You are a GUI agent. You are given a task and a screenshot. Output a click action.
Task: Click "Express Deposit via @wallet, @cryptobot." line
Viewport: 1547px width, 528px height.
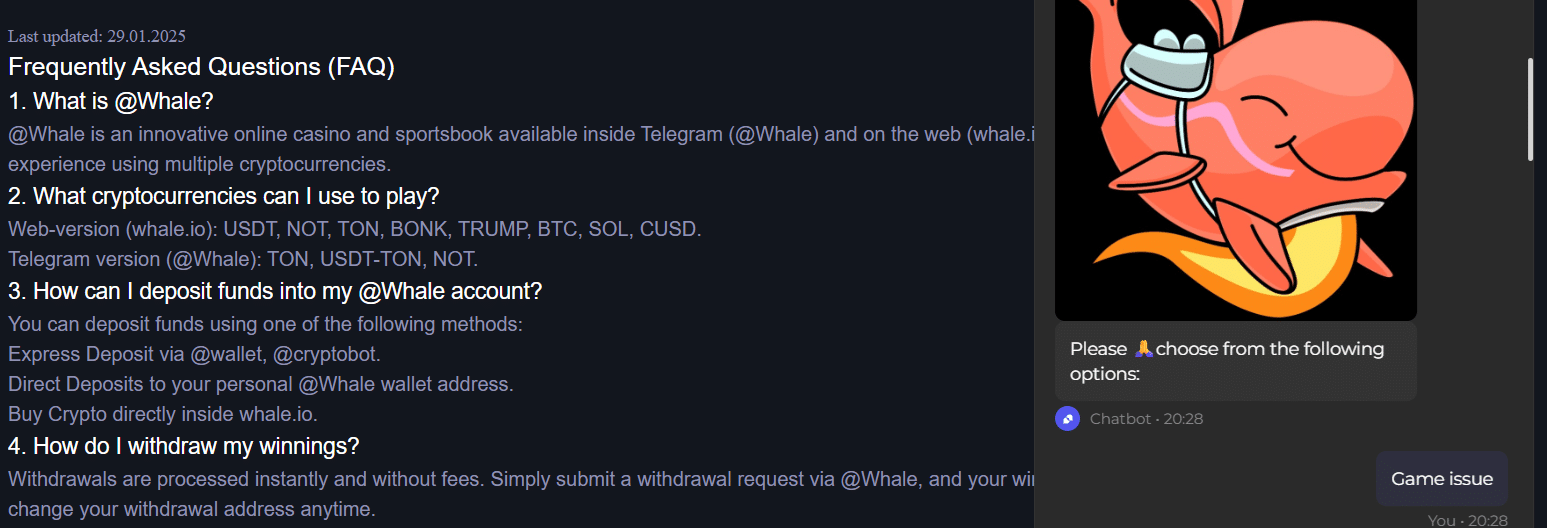[194, 354]
